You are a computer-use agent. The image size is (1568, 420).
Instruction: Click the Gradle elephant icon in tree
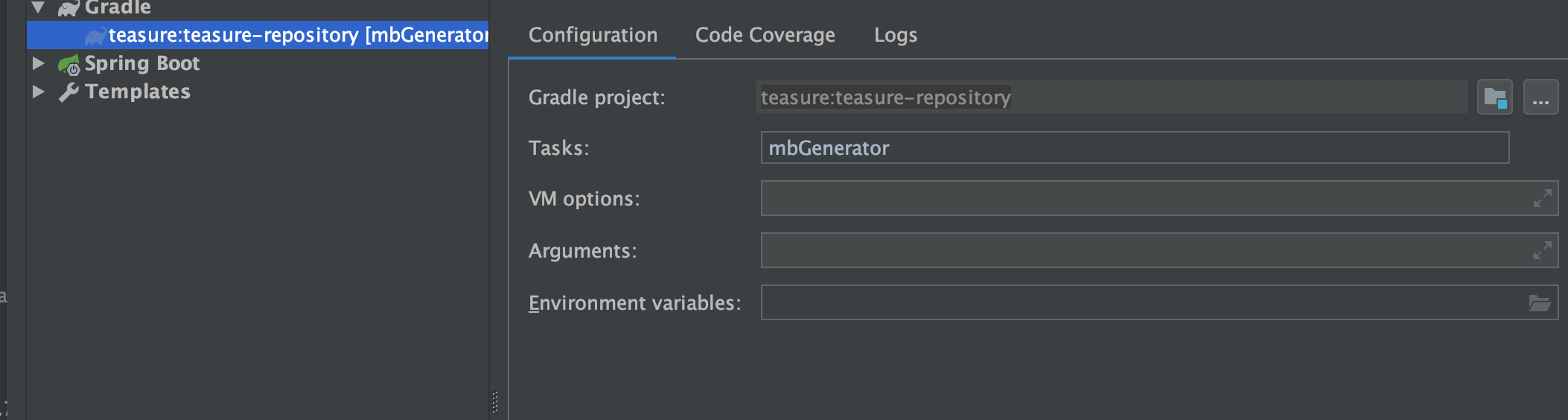click(x=68, y=8)
